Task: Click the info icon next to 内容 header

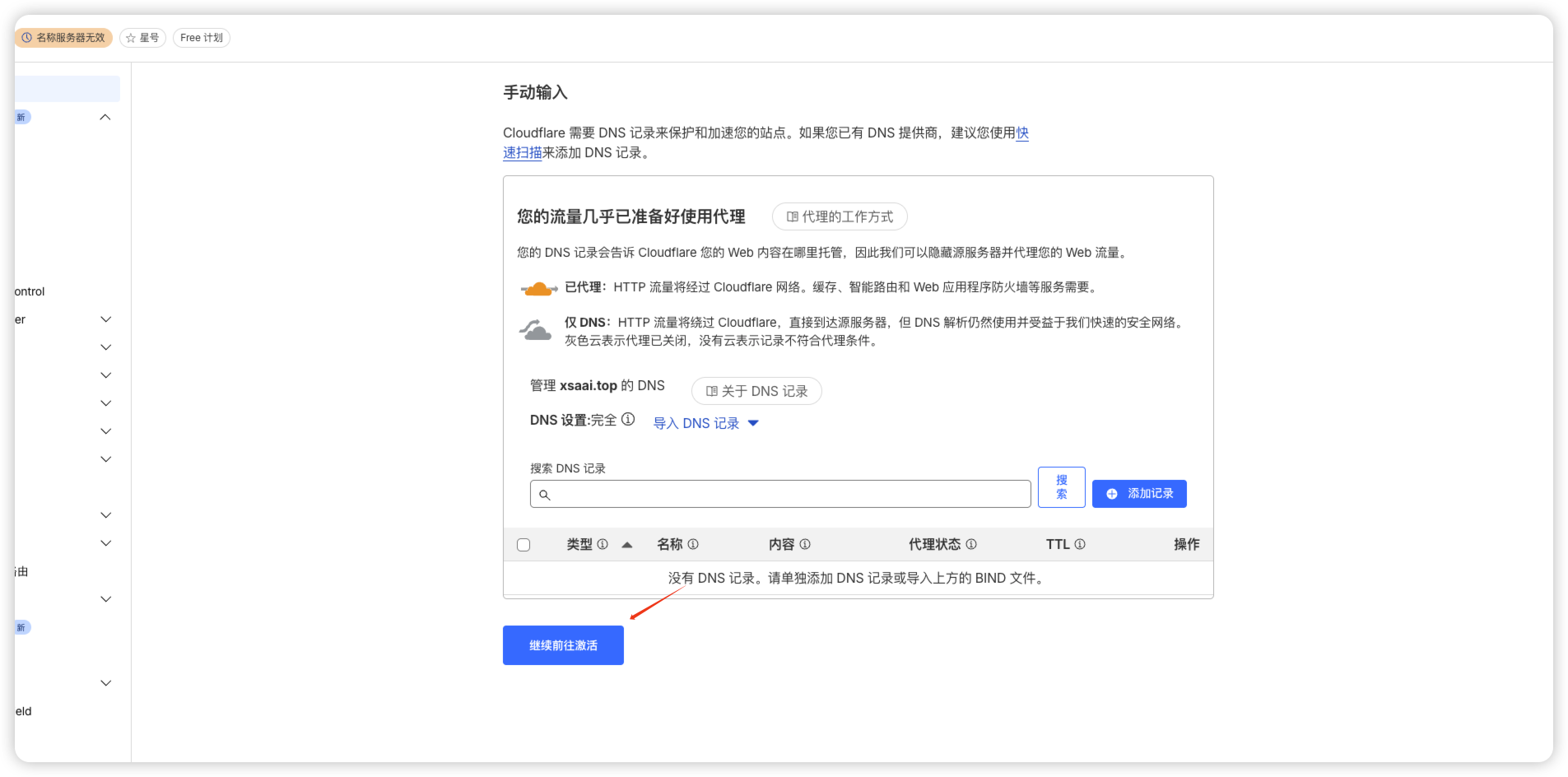Action: [x=805, y=544]
